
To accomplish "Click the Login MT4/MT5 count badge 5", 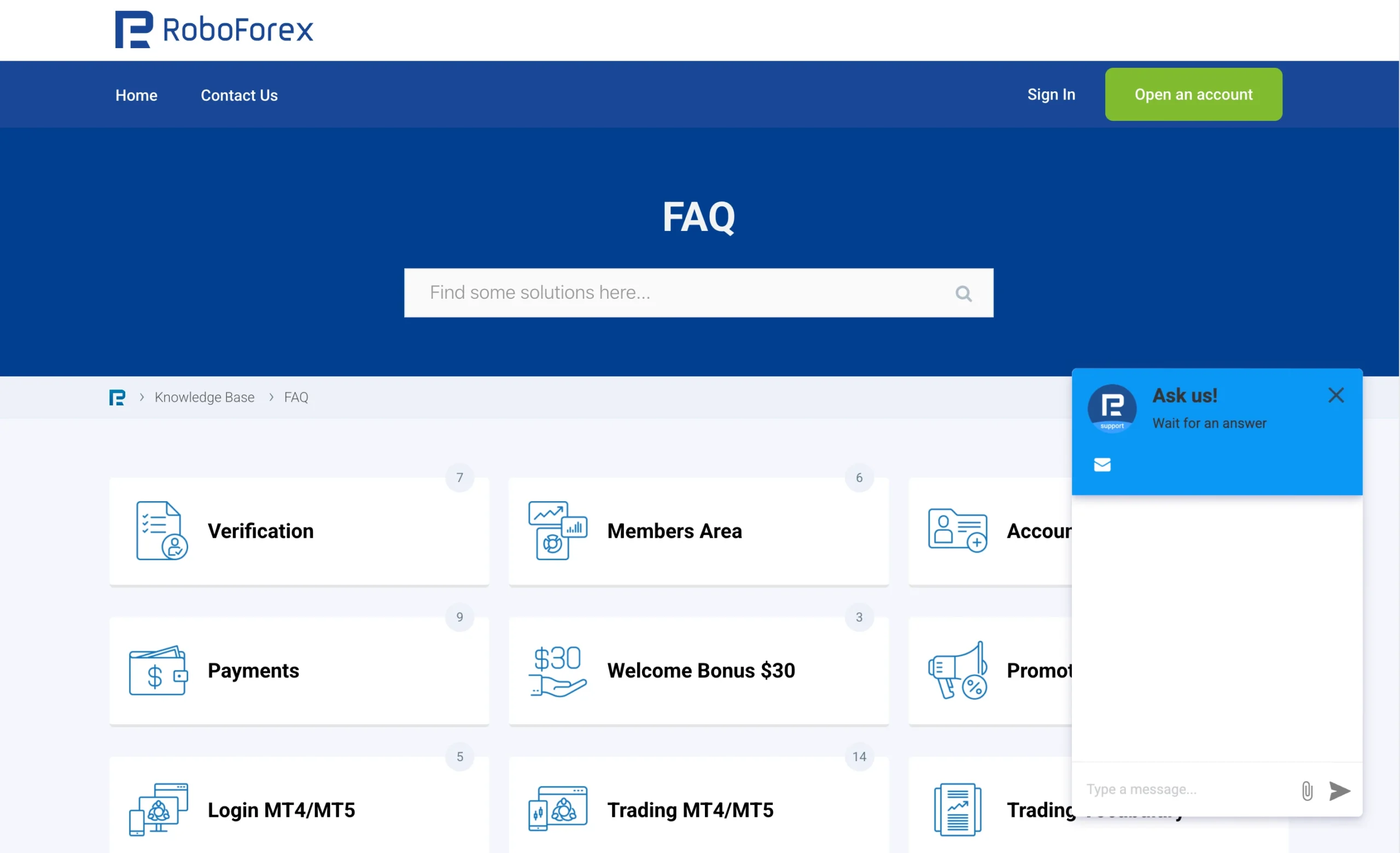I will (x=460, y=757).
